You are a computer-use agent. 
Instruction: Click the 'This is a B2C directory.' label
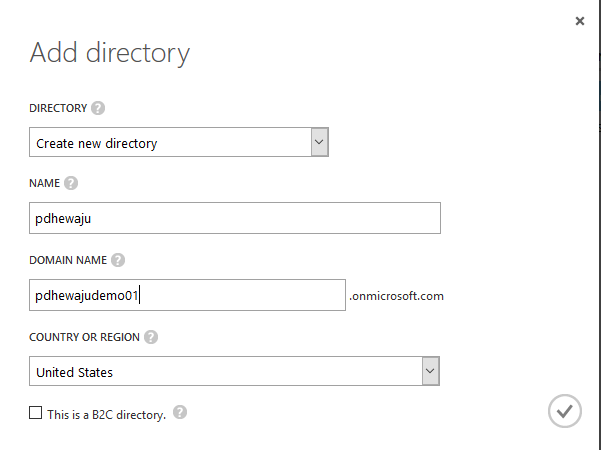pos(107,415)
